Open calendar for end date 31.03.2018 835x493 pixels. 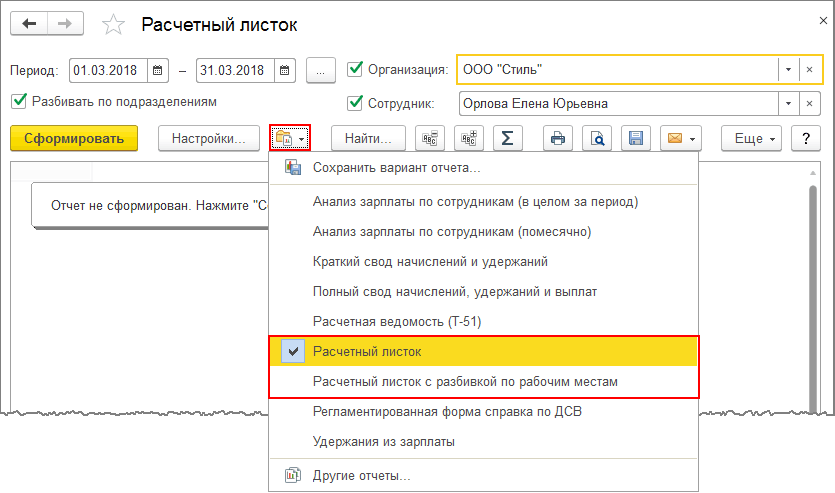(285, 70)
